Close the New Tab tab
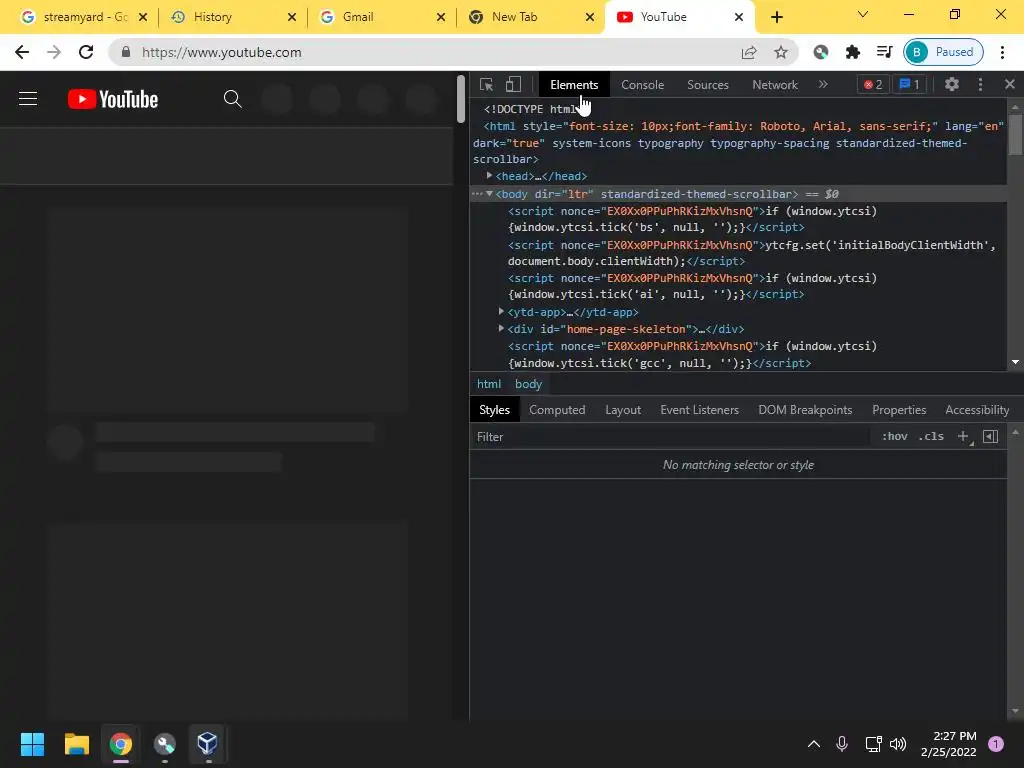Screen dimensions: 1024x768 pyautogui.click(x=590, y=17)
